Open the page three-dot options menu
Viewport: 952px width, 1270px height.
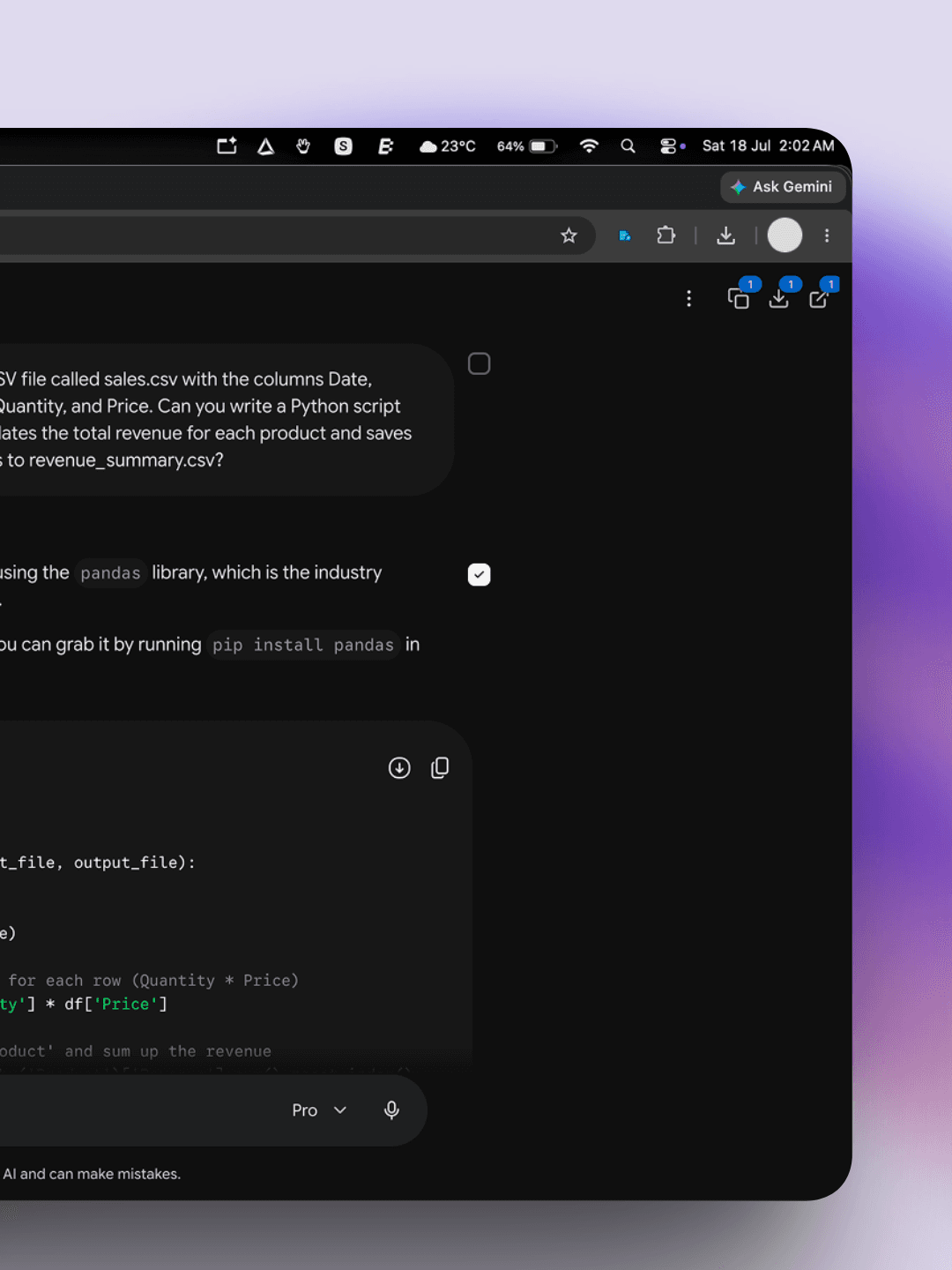(688, 299)
